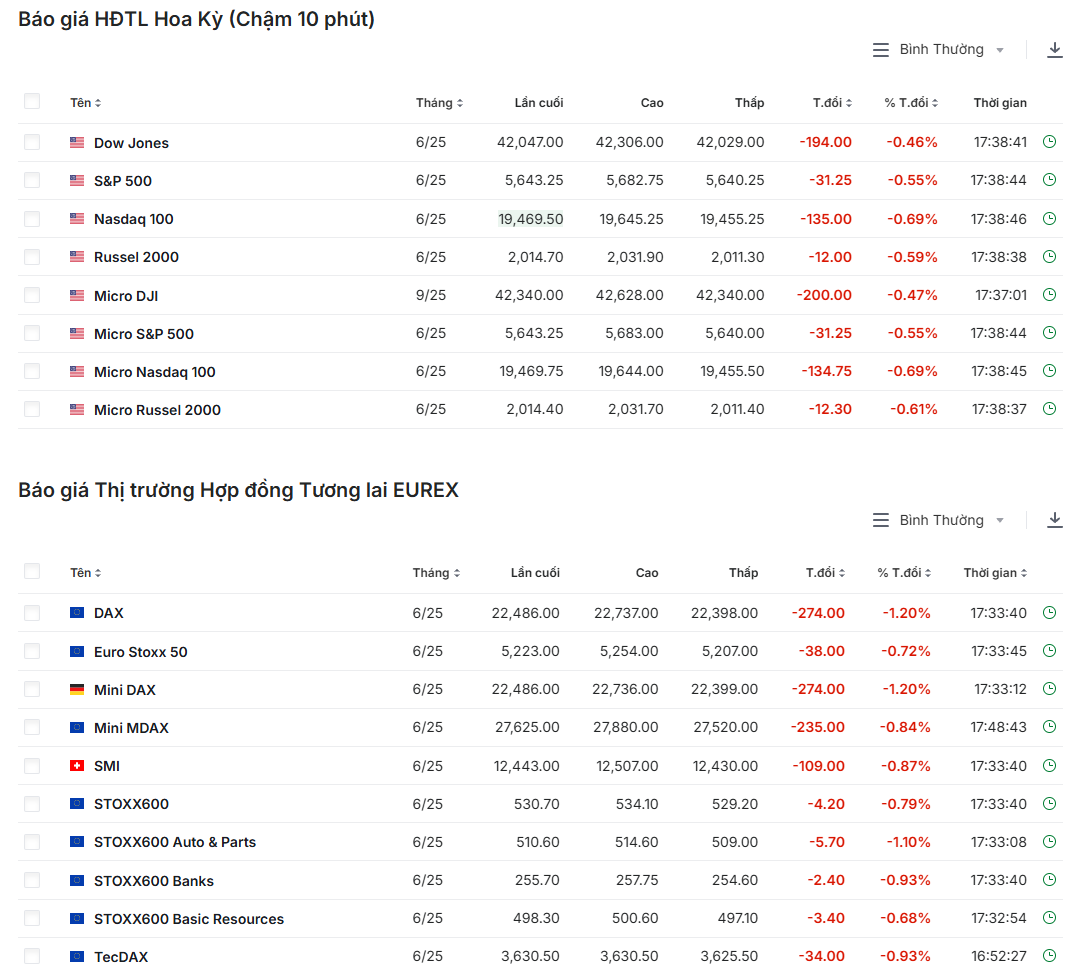1082x964 pixels.
Task: Click the German flag beside Mini DAX
Action: [x=77, y=689]
